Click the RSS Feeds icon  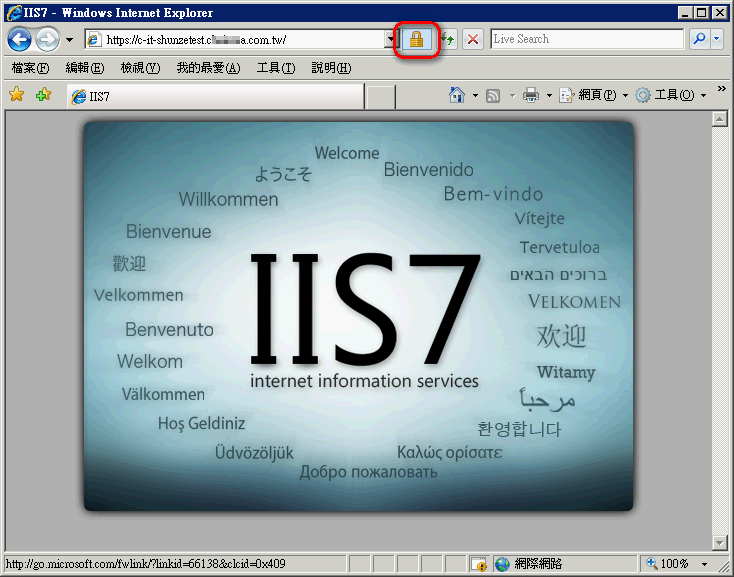[493, 95]
